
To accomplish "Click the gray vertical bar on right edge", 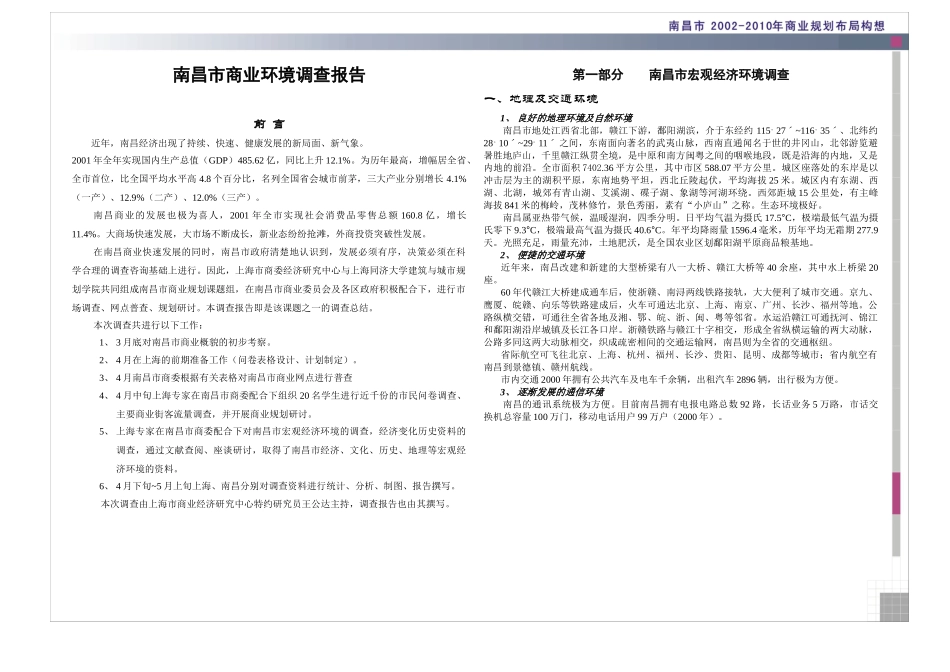I will pos(896,300).
